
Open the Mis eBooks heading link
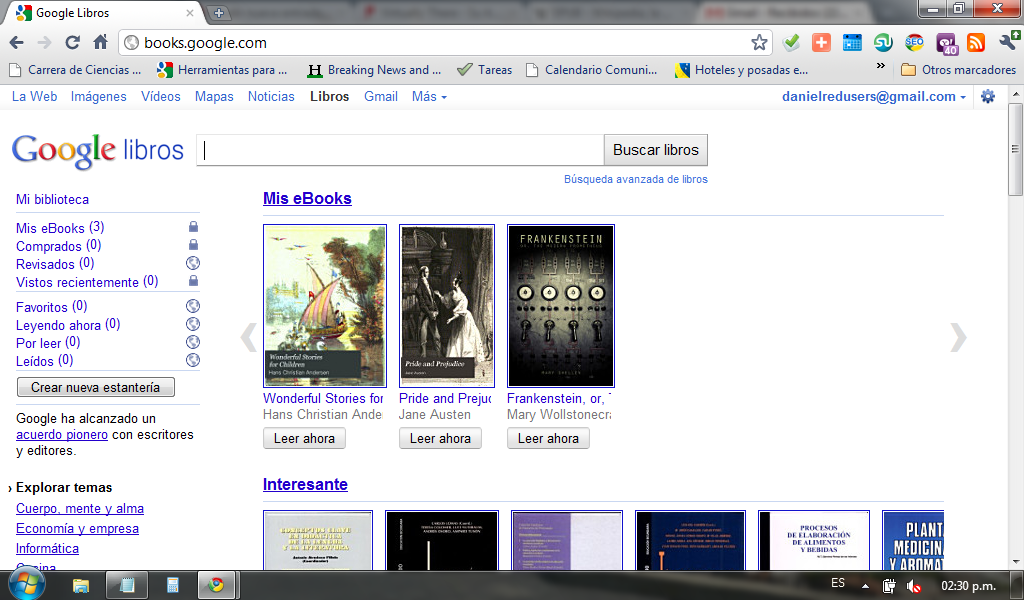tap(307, 198)
